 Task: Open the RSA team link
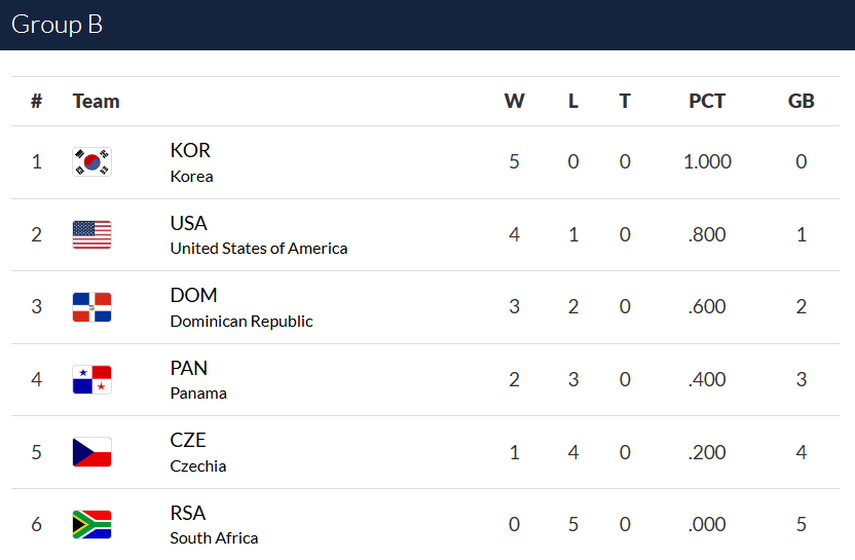coord(188,513)
